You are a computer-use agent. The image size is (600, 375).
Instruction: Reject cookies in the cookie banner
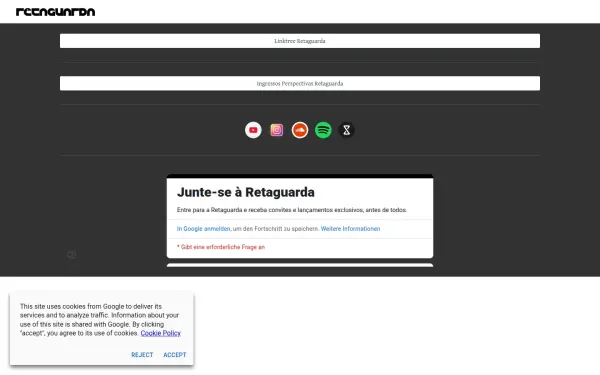[142, 355]
